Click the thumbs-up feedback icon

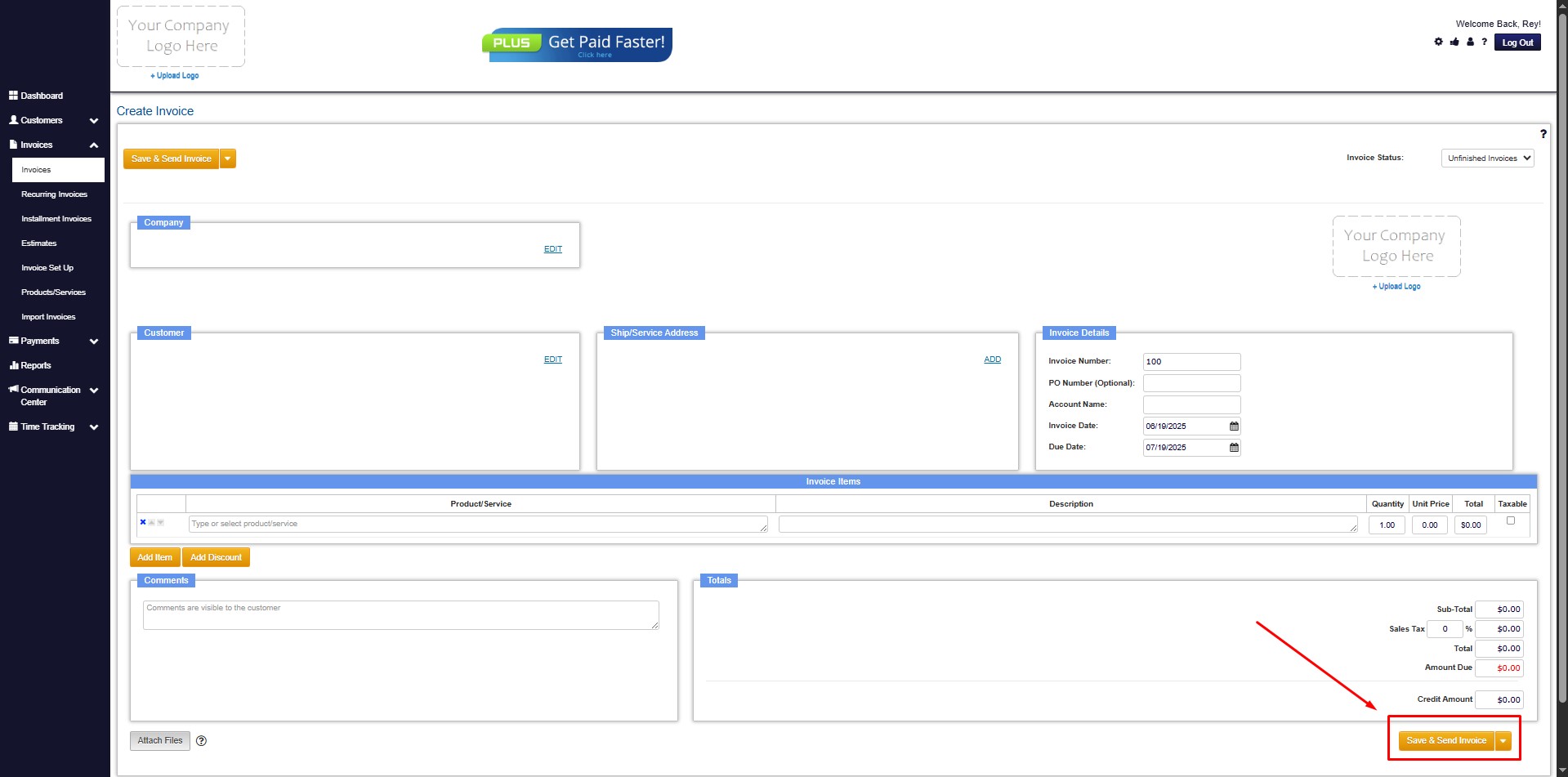[1454, 42]
